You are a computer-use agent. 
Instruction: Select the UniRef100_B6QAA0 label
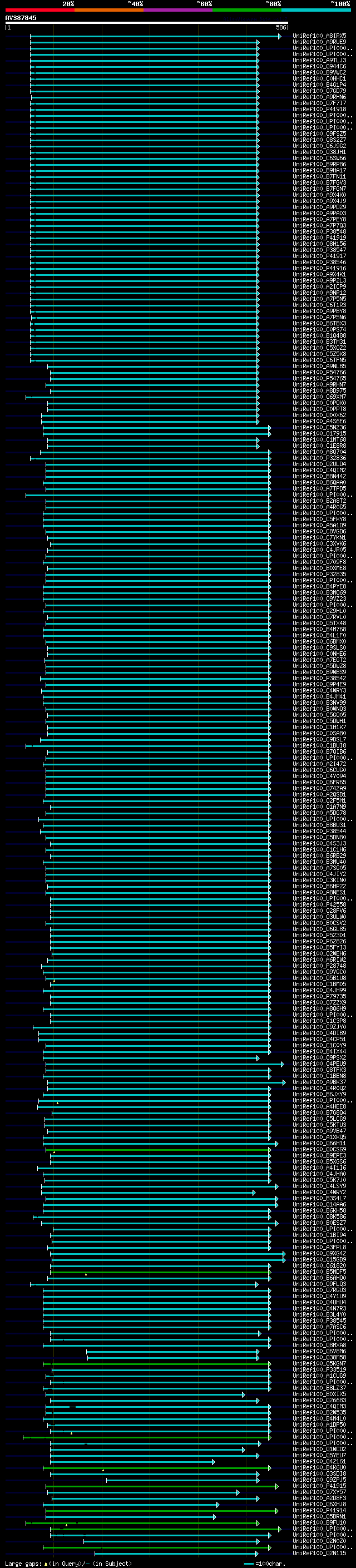(319, 482)
